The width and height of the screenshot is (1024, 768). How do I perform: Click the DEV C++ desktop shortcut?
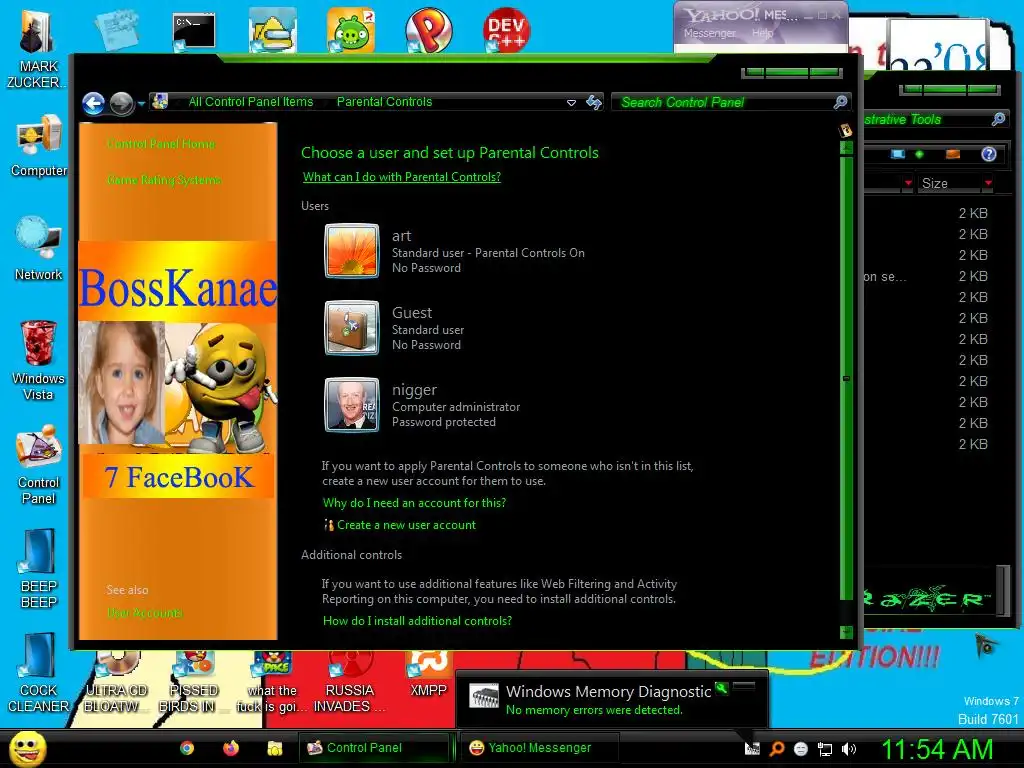coord(506,30)
